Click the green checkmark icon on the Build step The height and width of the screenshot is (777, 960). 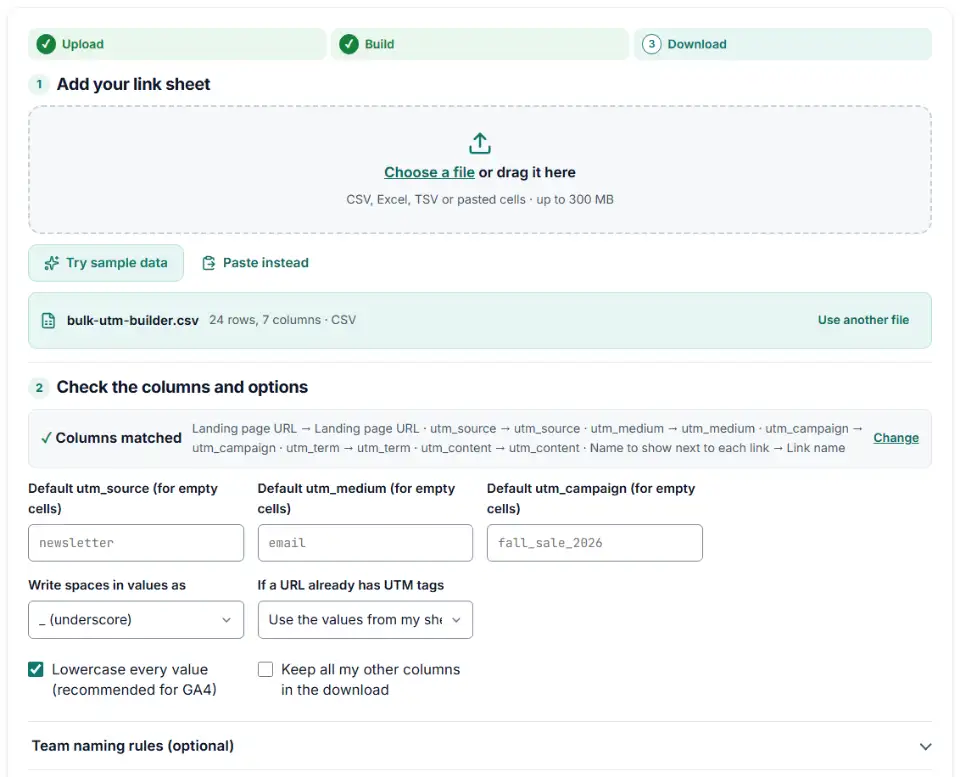(349, 44)
